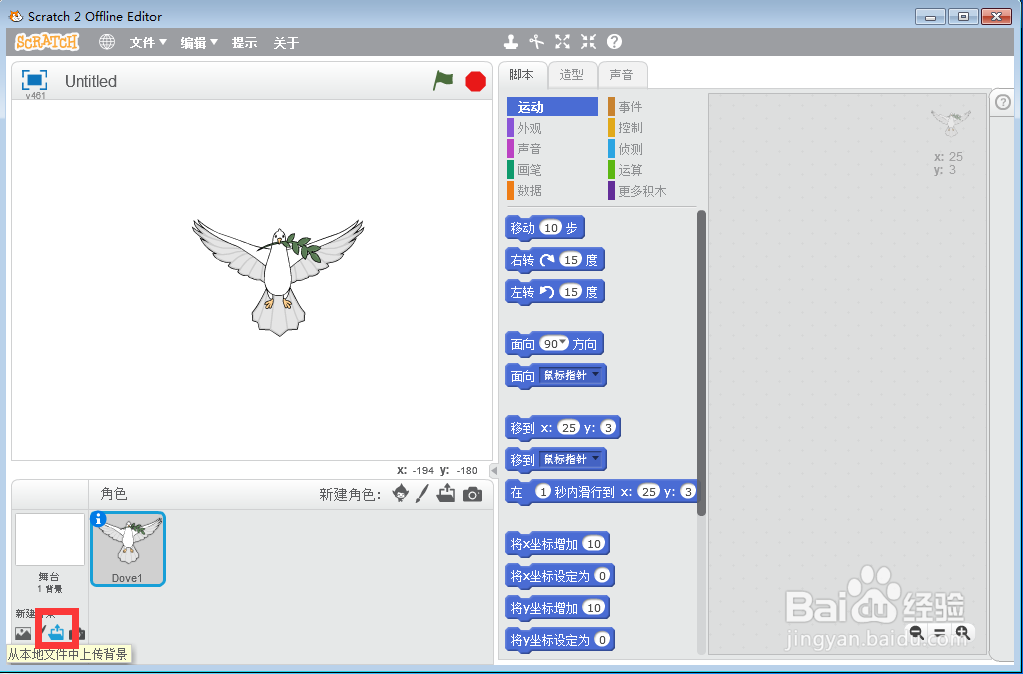Open the 提示 menu item

click(x=244, y=43)
